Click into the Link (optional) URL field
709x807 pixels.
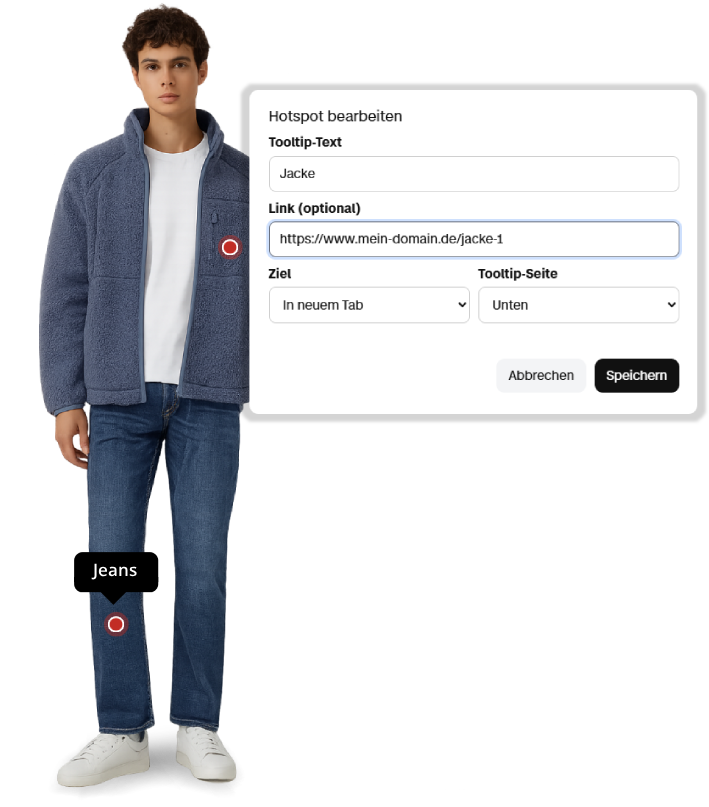tap(473, 239)
